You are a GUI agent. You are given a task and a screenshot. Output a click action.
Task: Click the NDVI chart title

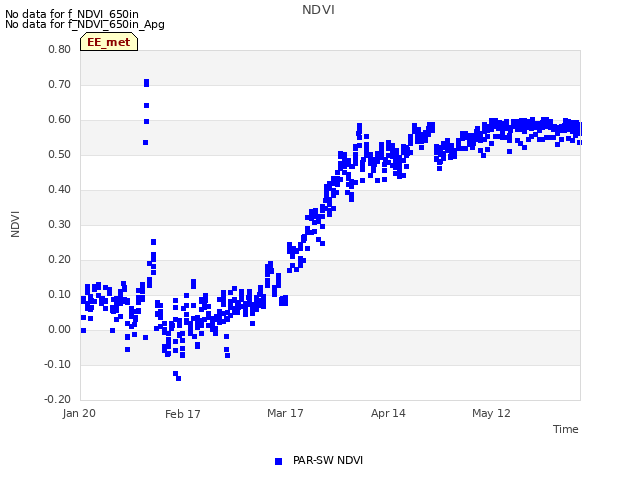318,10
